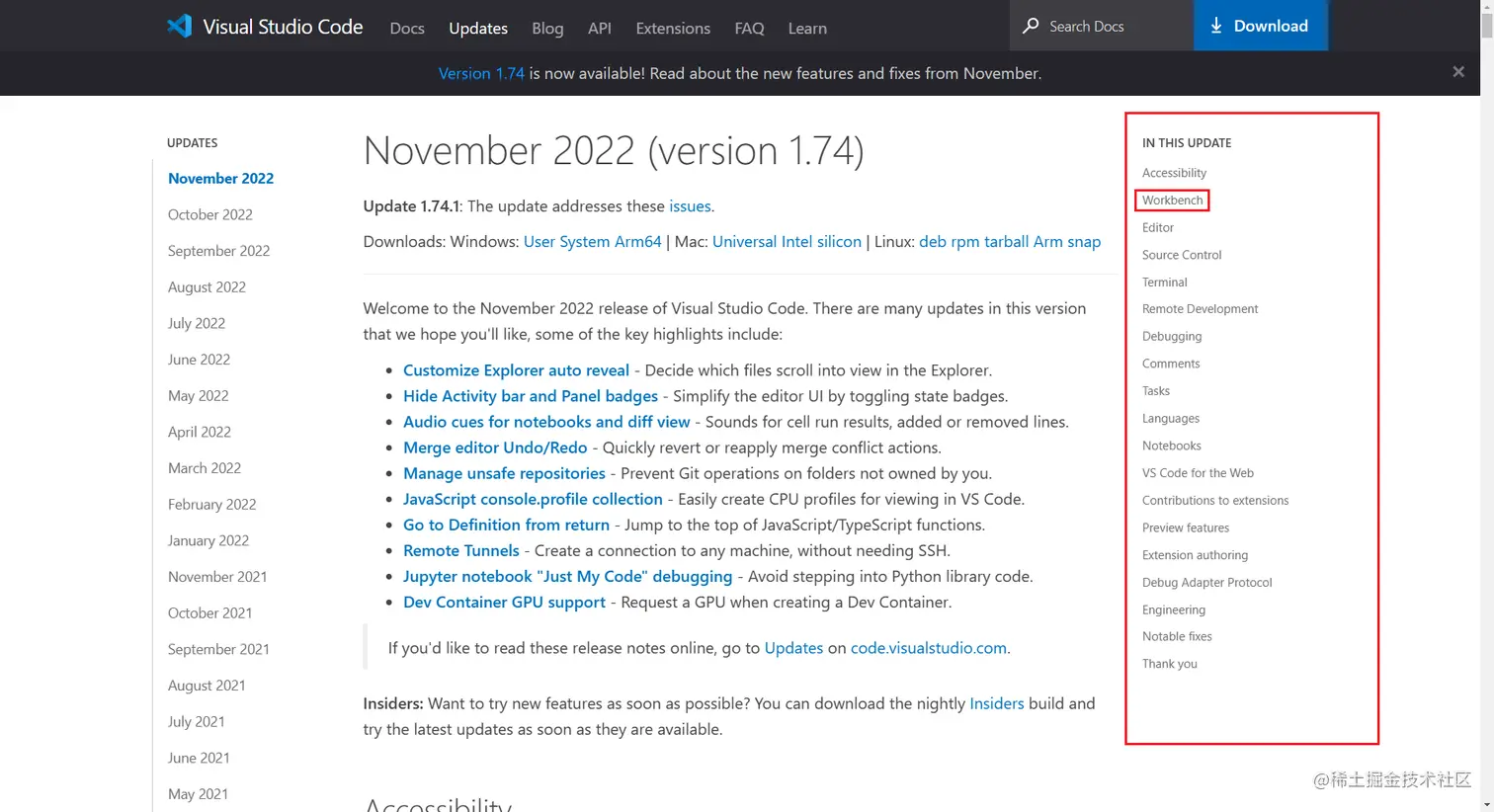Viewport: 1494px width, 812px height.
Task: Click the Insiders build link
Action: point(996,703)
